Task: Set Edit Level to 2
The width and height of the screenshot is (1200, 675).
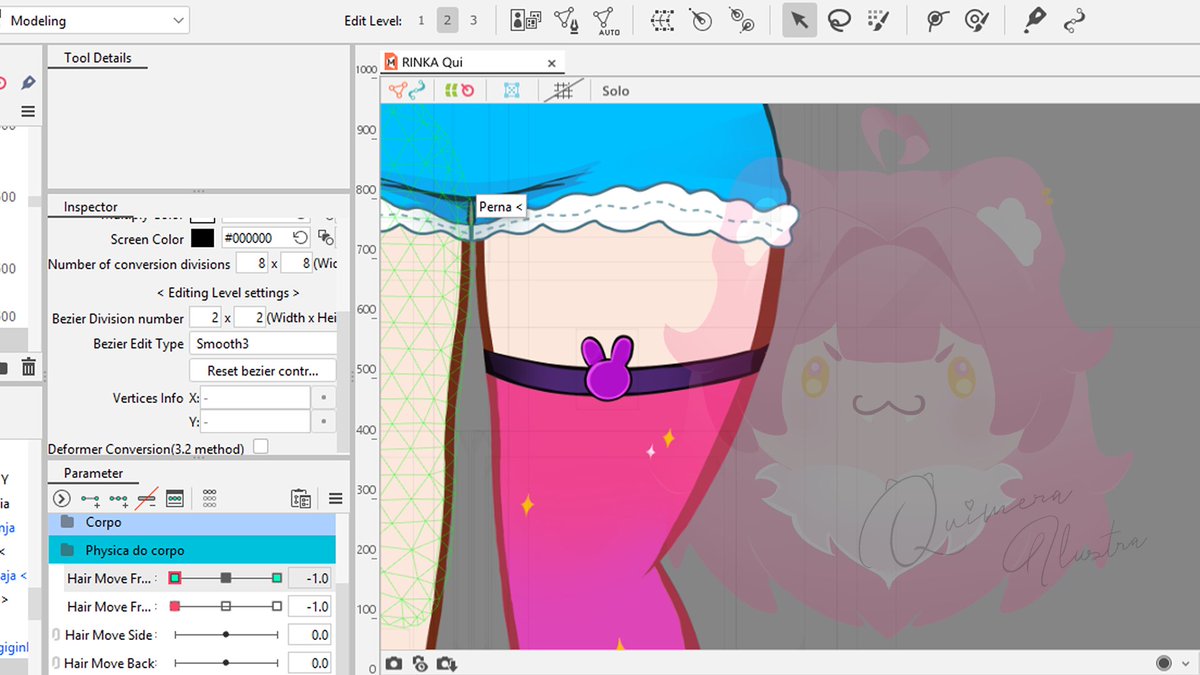Action: (x=448, y=20)
